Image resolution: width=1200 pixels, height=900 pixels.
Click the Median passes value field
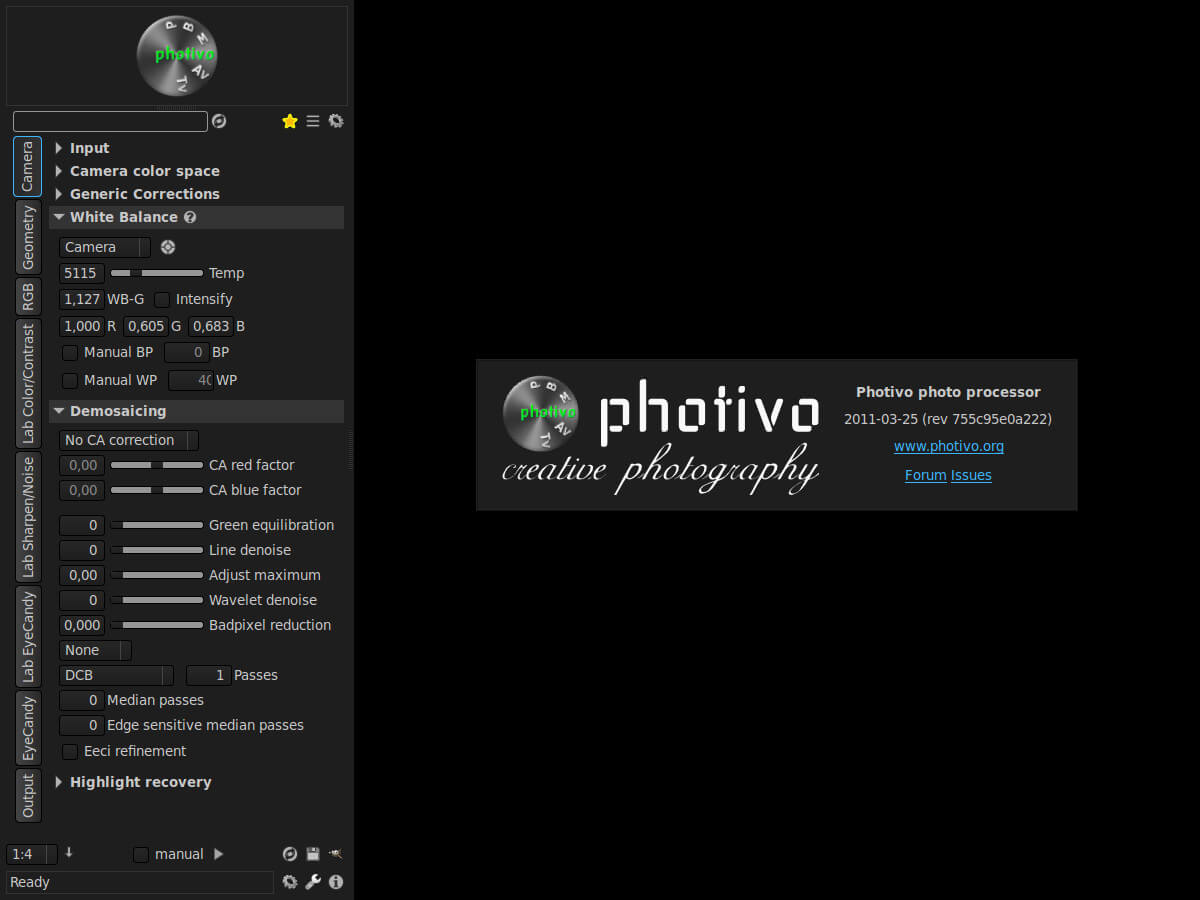pos(82,700)
